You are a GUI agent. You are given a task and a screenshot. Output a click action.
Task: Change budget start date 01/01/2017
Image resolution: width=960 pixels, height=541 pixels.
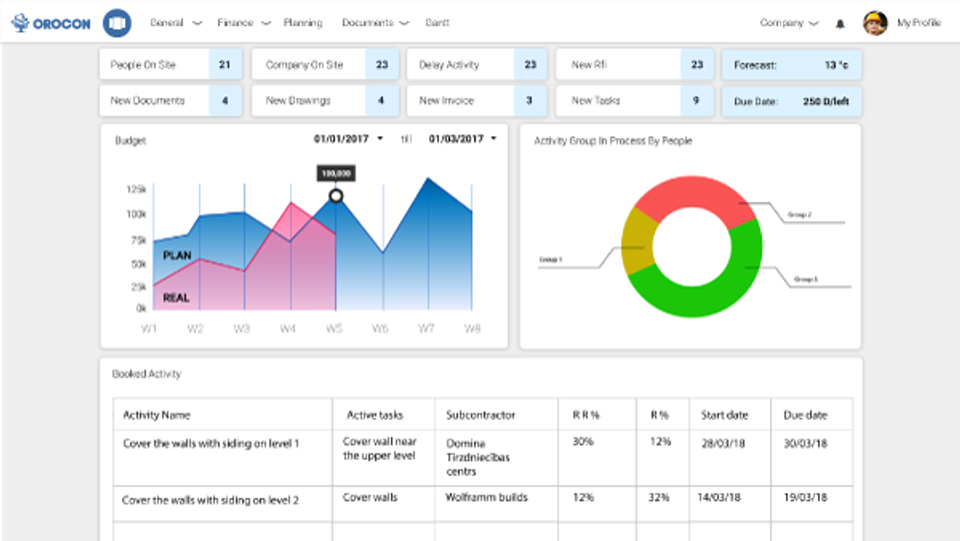pyautogui.click(x=348, y=139)
